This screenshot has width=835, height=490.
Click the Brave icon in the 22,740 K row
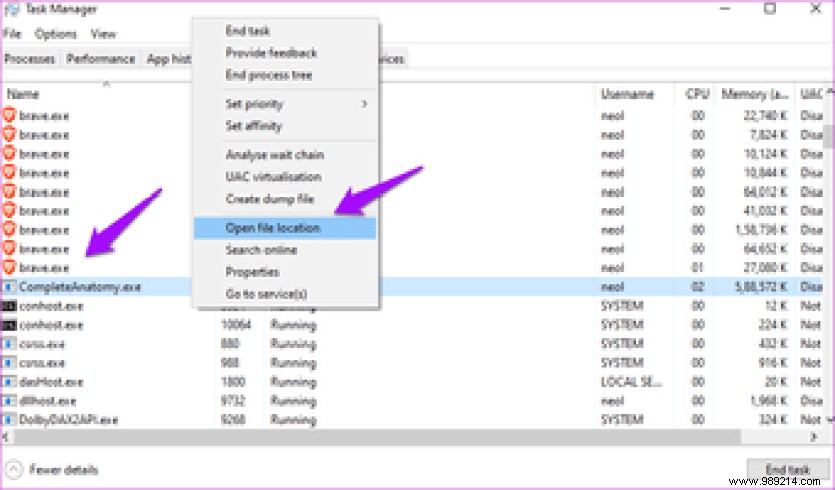click(x=9, y=115)
